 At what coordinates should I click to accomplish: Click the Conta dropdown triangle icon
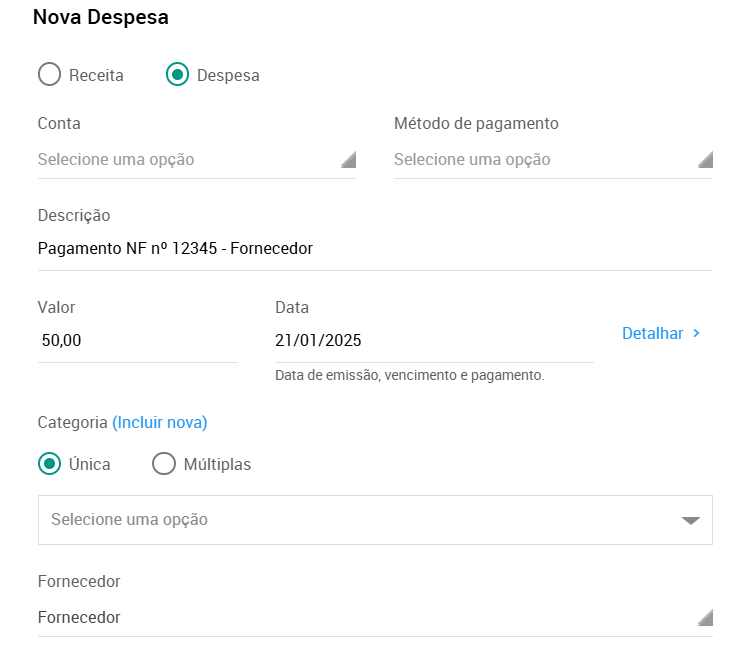349,160
